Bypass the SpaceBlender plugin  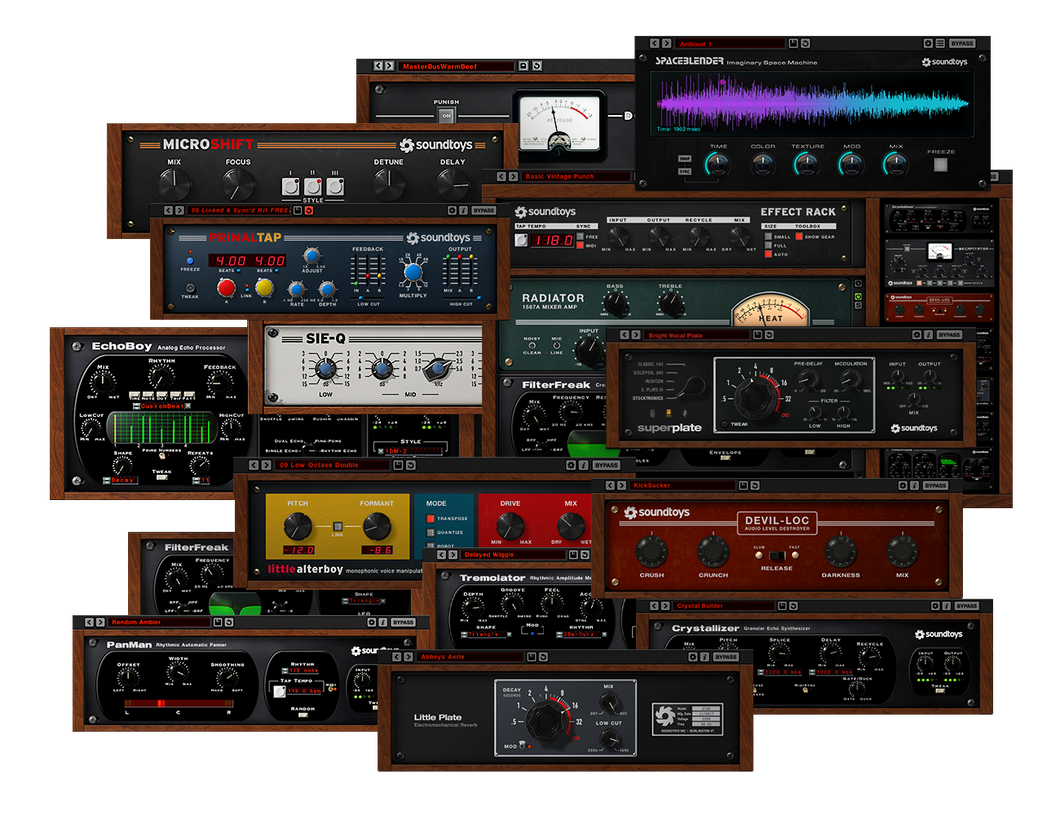pyautogui.click(x=961, y=43)
